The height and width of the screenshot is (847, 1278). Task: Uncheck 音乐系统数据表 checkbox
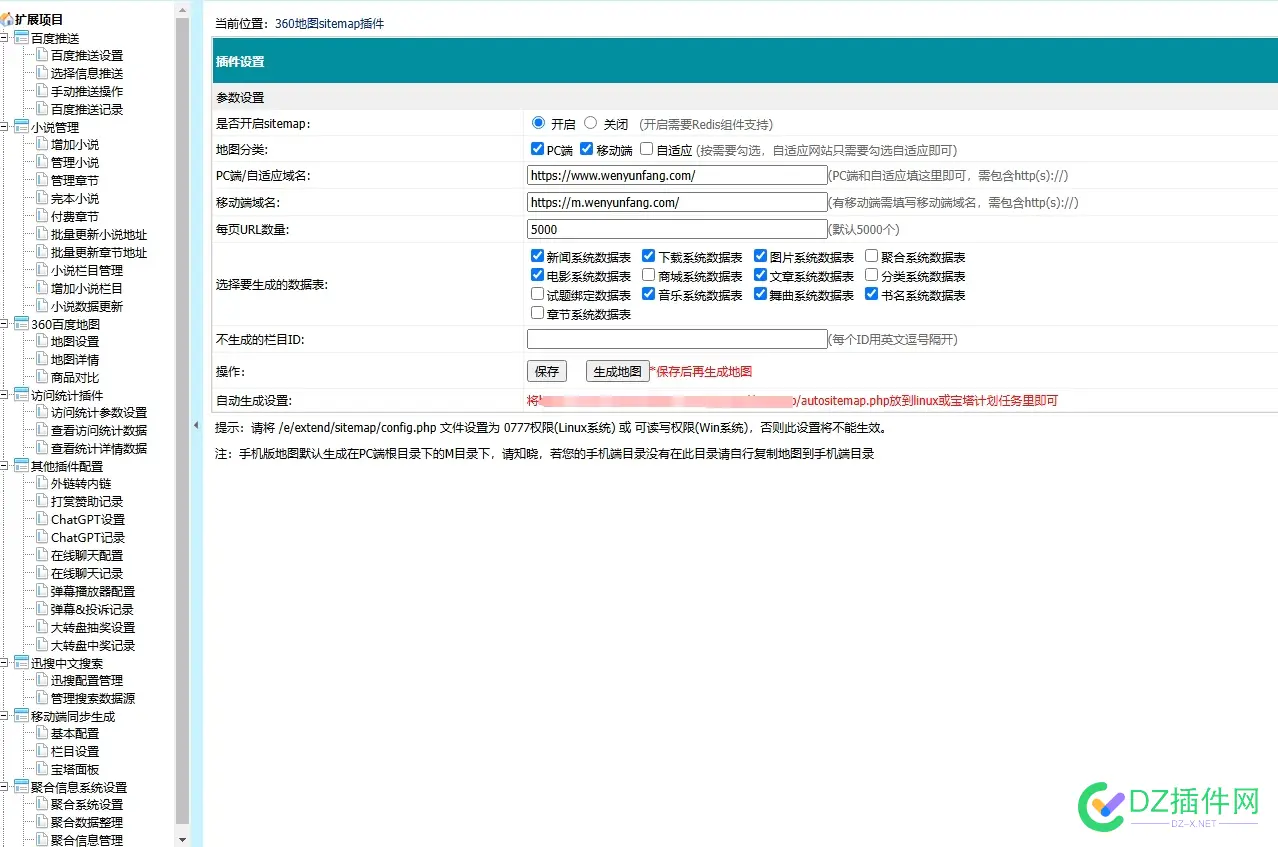(649, 294)
